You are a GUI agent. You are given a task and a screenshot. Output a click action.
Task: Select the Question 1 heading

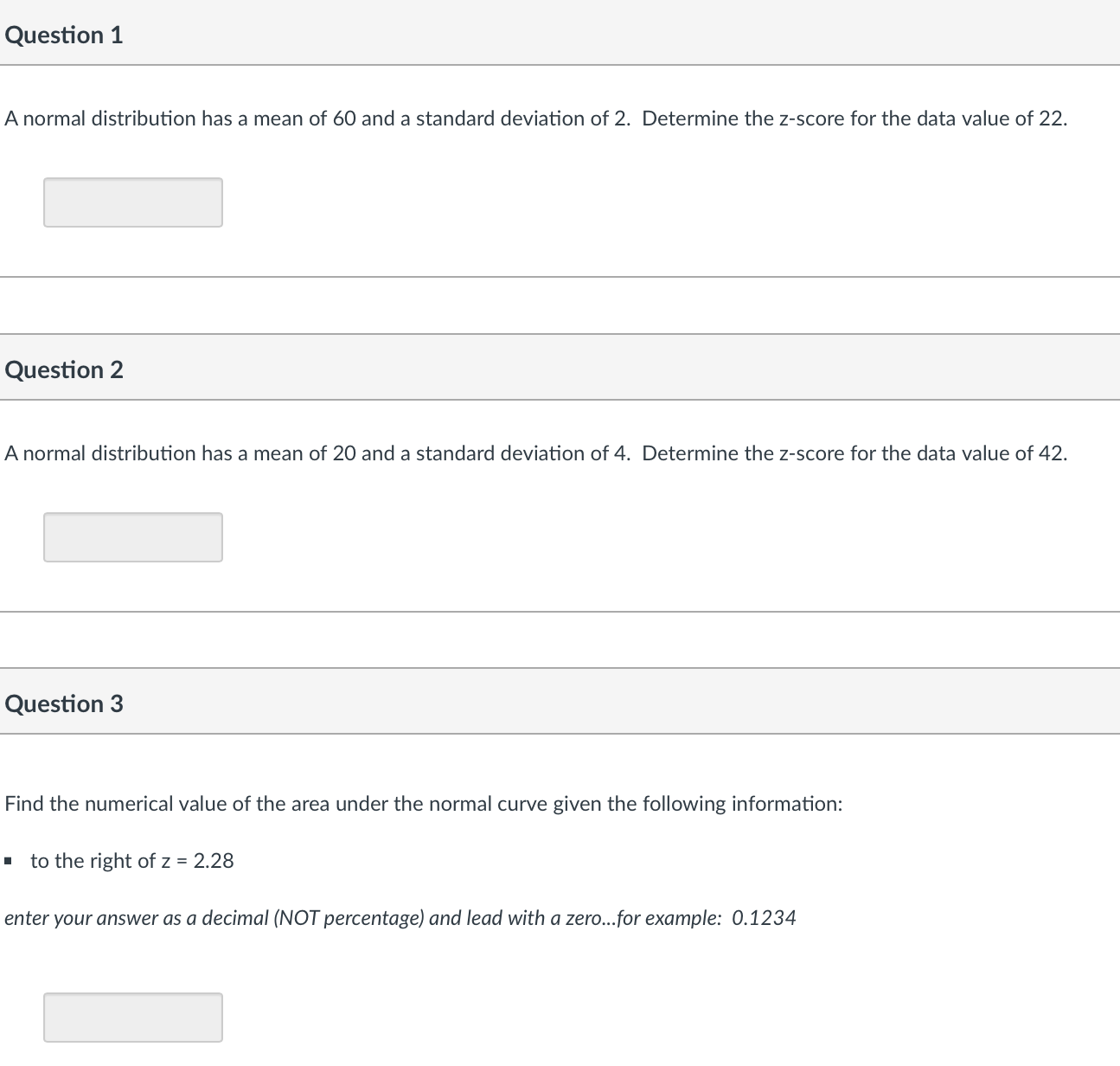(64, 35)
